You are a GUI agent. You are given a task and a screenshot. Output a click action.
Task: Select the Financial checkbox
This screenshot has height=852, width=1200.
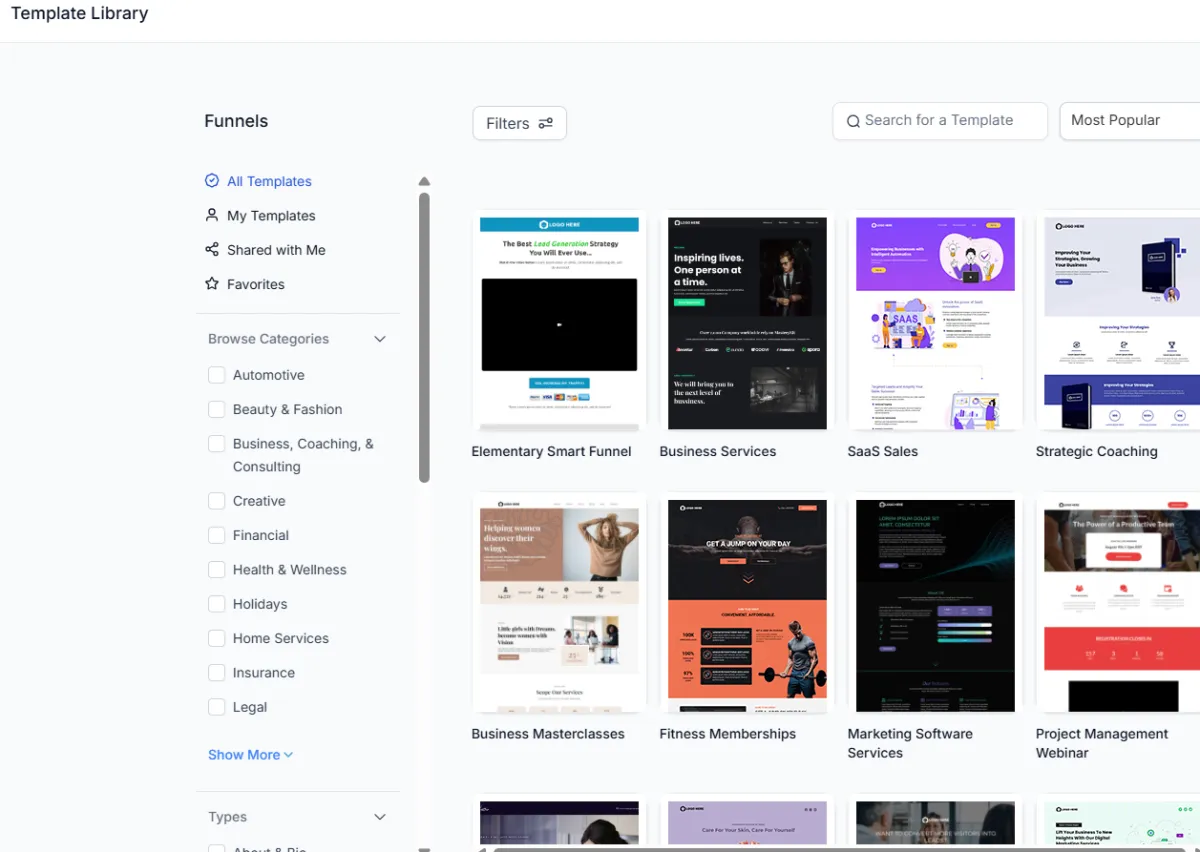(x=216, y=535)
